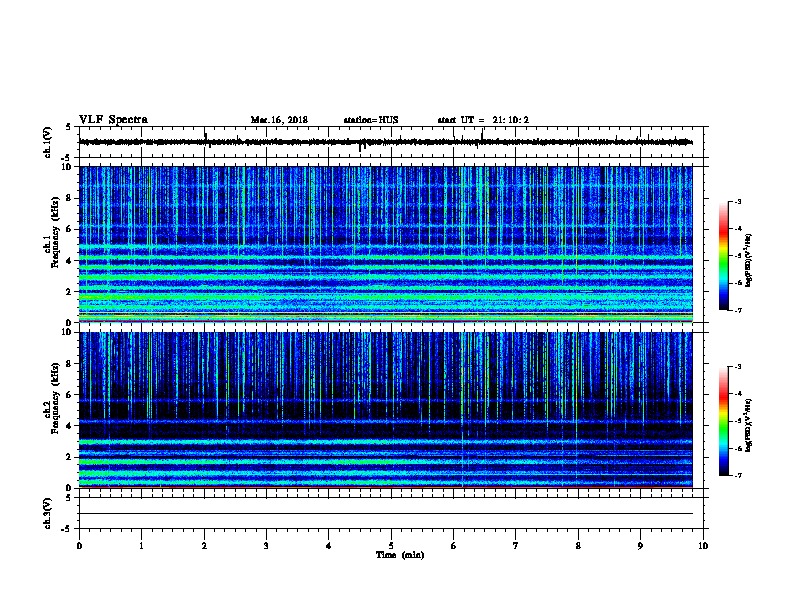Click the ch.1 color bar's "-7" label

coord(737,310)
